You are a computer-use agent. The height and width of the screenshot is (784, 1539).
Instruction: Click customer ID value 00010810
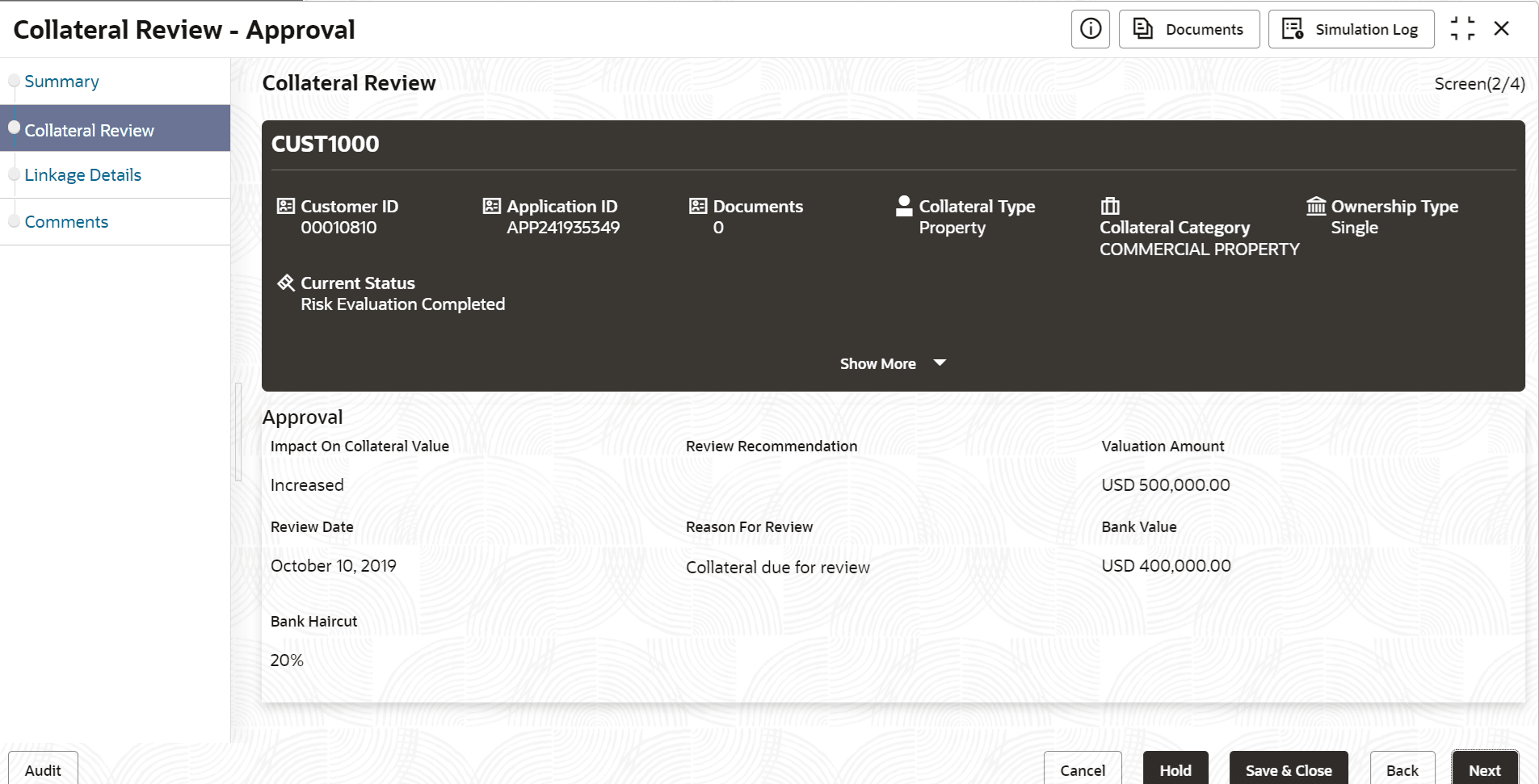coord(338,228)
